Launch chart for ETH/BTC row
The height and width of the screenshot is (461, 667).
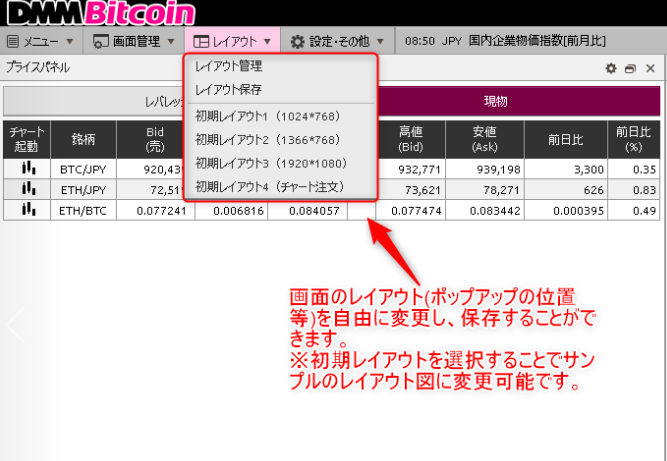pos(27,210)
